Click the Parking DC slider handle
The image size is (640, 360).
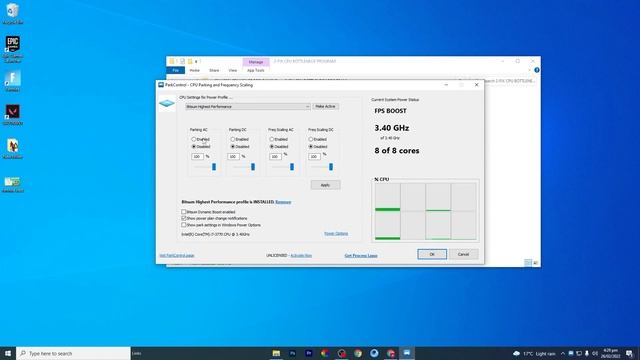253,167
